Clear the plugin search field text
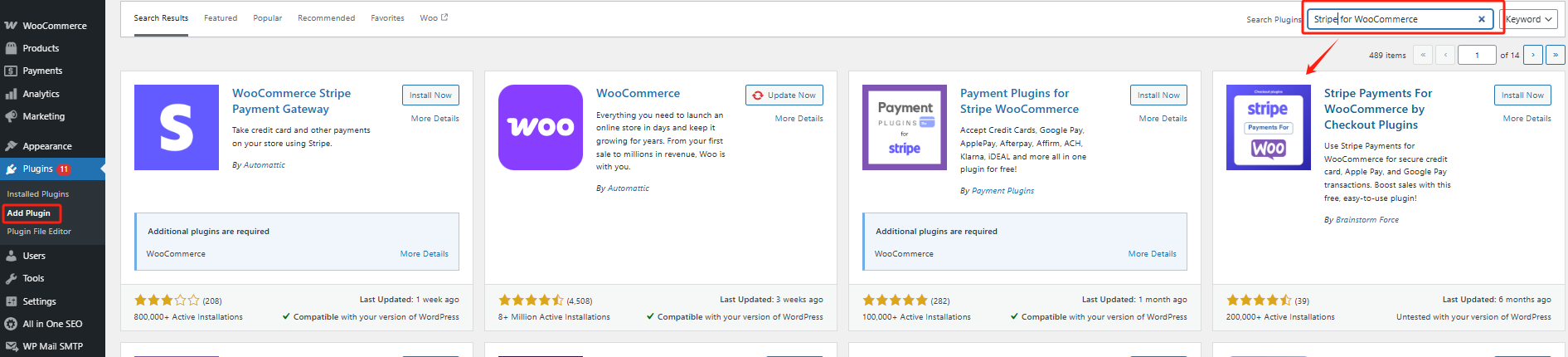Screen dimensions: 1568x357 1482,19
